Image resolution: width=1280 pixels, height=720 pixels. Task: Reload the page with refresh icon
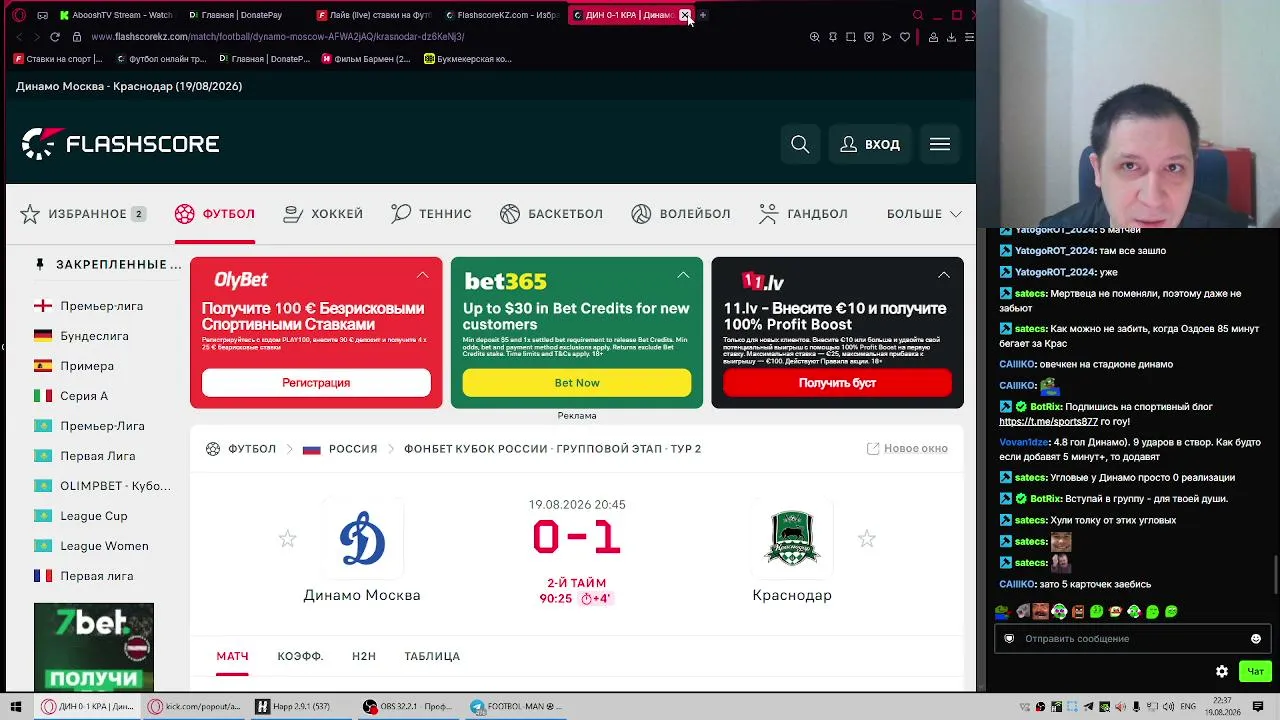click(x=55, y=37)
